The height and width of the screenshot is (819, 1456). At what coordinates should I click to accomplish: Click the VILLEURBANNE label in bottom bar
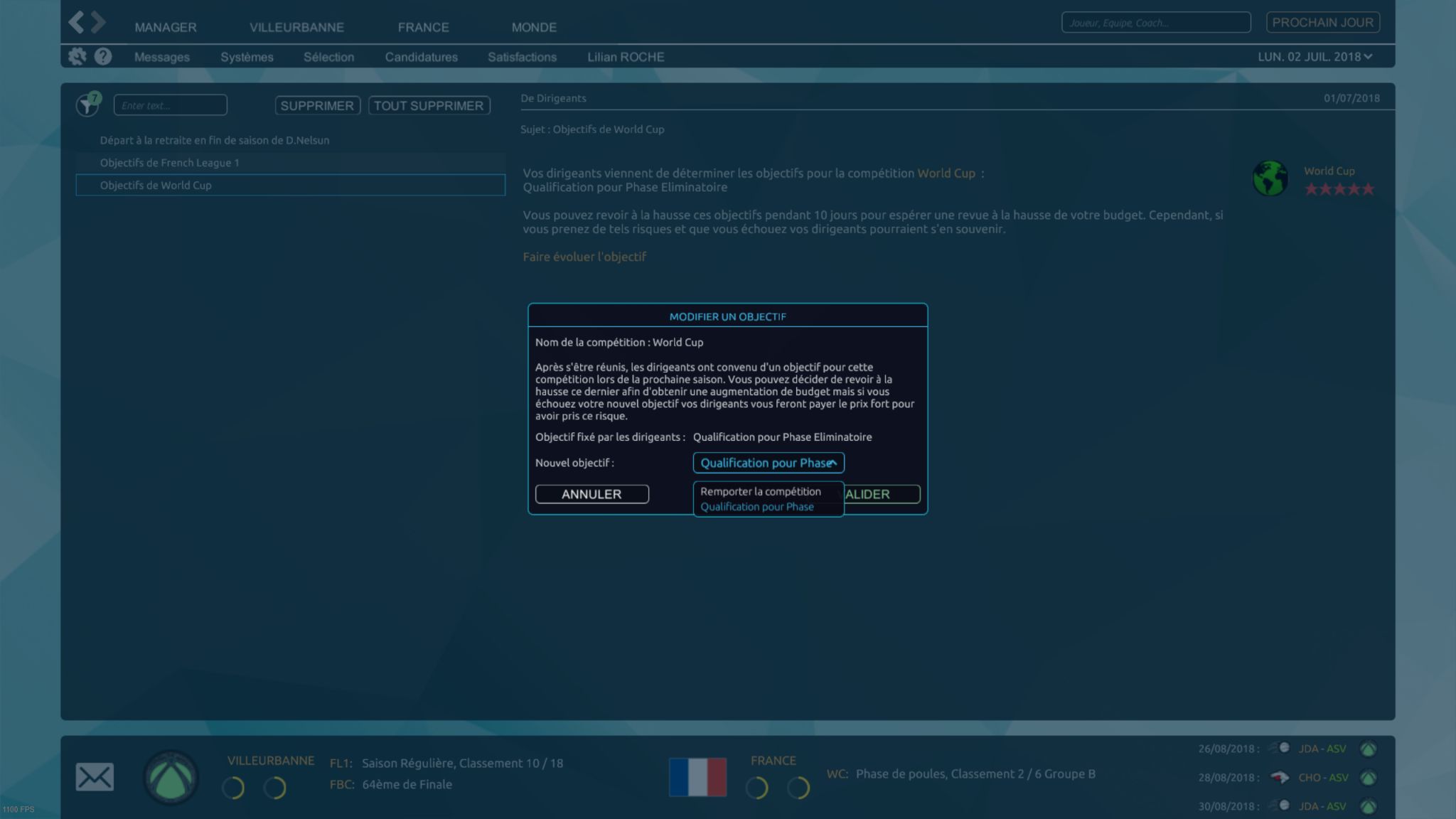pyautogui.click(x=271, y=761)
